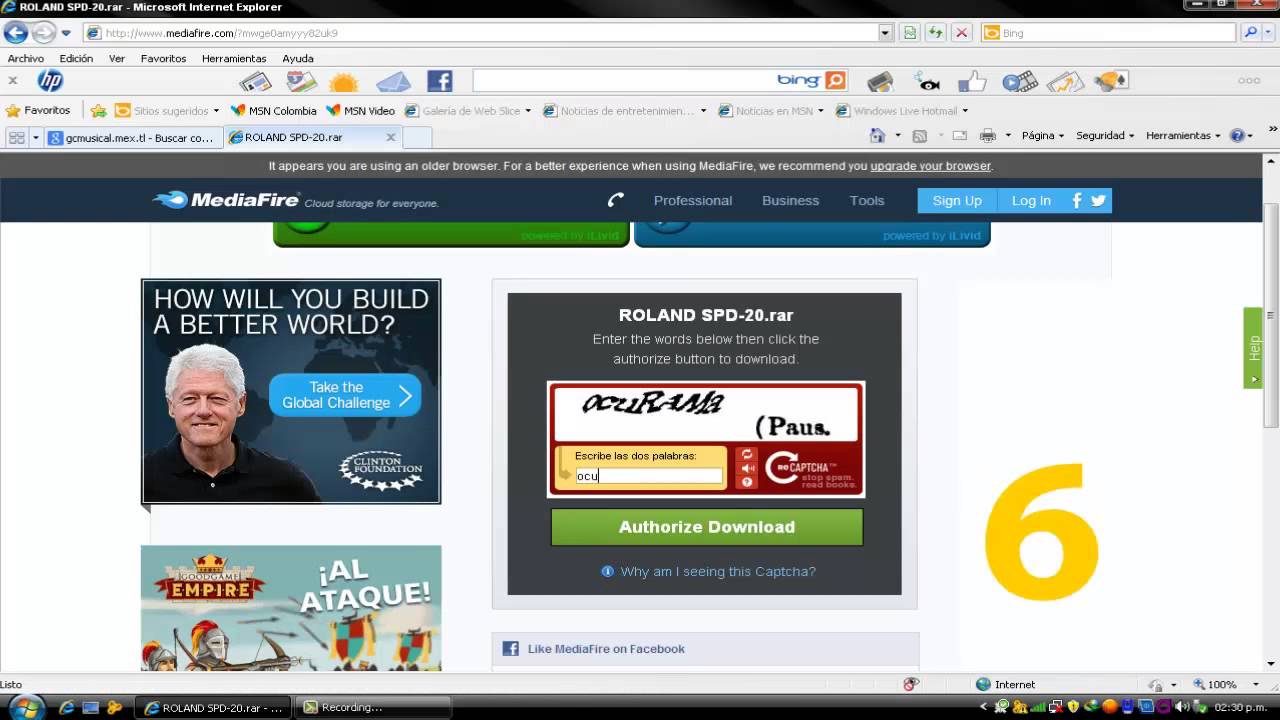Click the RSS feeds icon in command bar
Viewport: 1280px width, 720px height.
point(919,135)
